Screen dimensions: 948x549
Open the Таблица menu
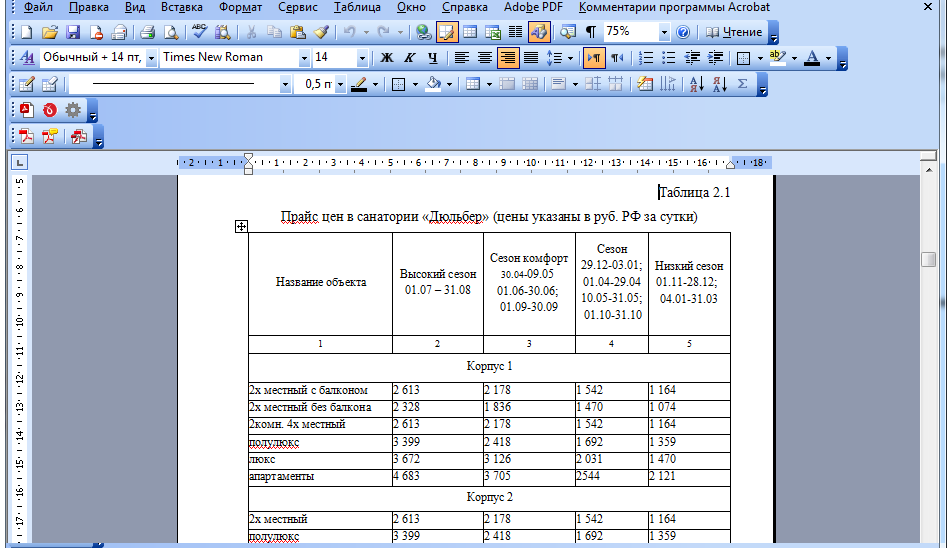(x=357, y=7)
